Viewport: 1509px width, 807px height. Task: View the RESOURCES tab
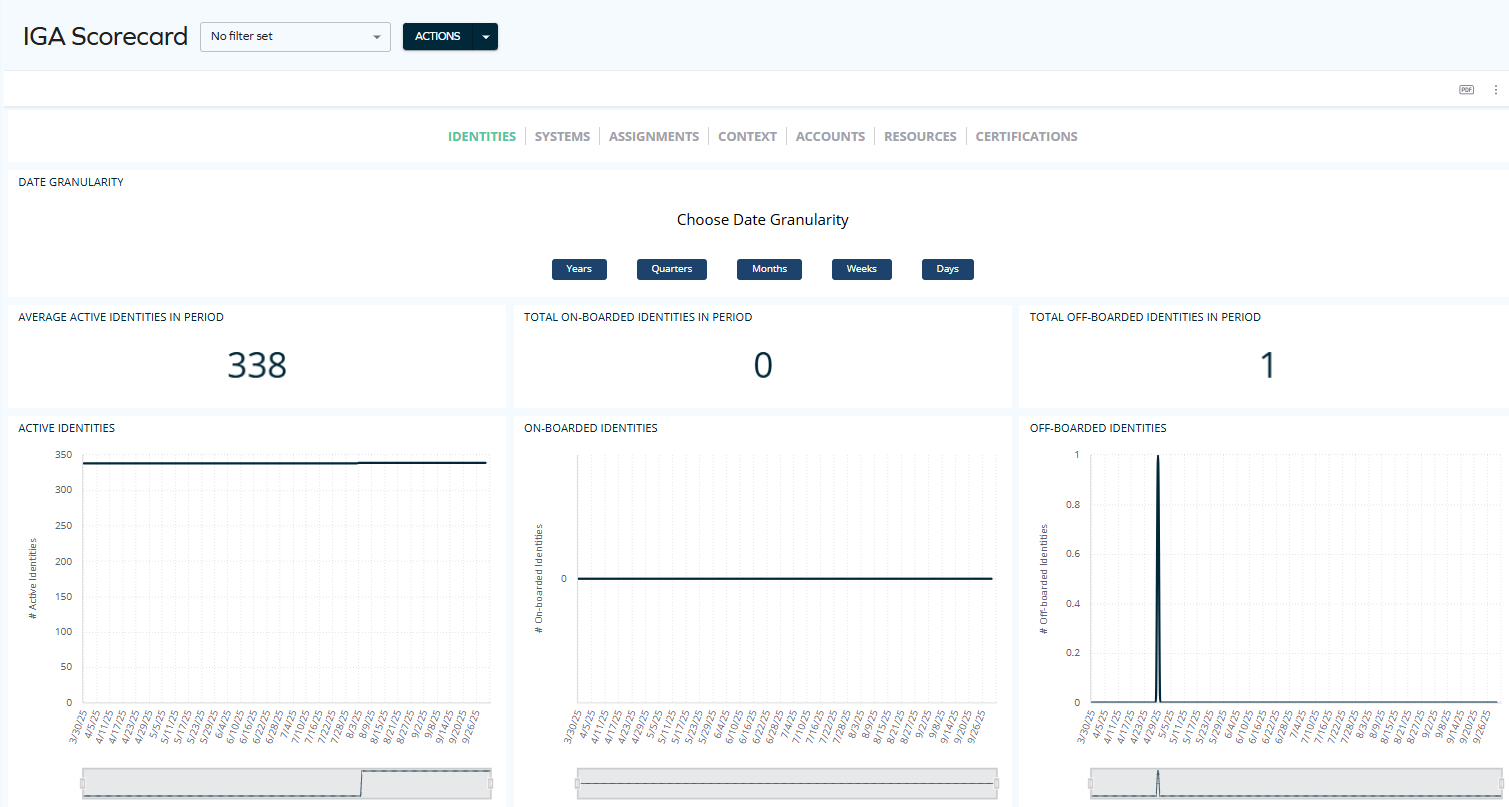pyautogui.click(x=919, y=136)
